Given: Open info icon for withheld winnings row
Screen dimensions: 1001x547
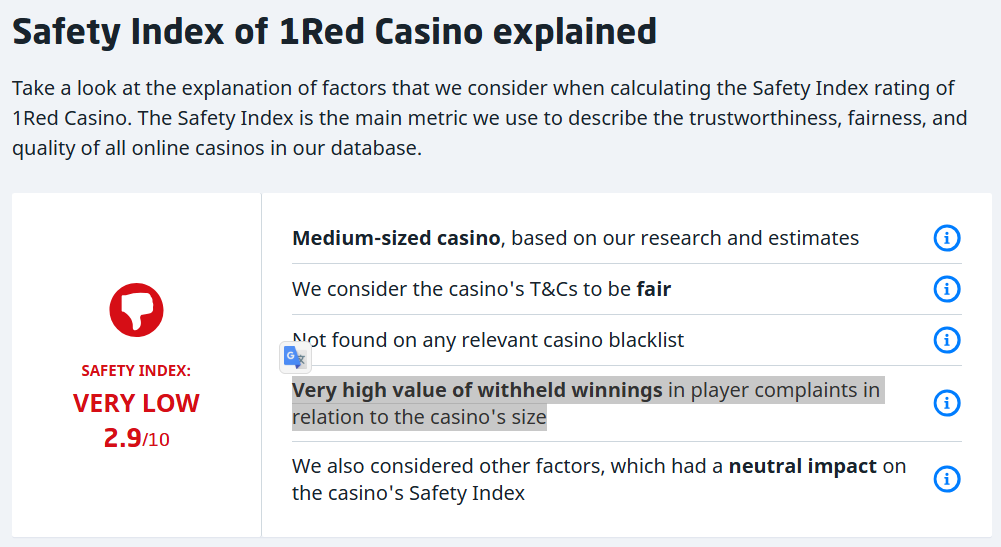Looking at the screenshot, I should click(x=947, y=403).
